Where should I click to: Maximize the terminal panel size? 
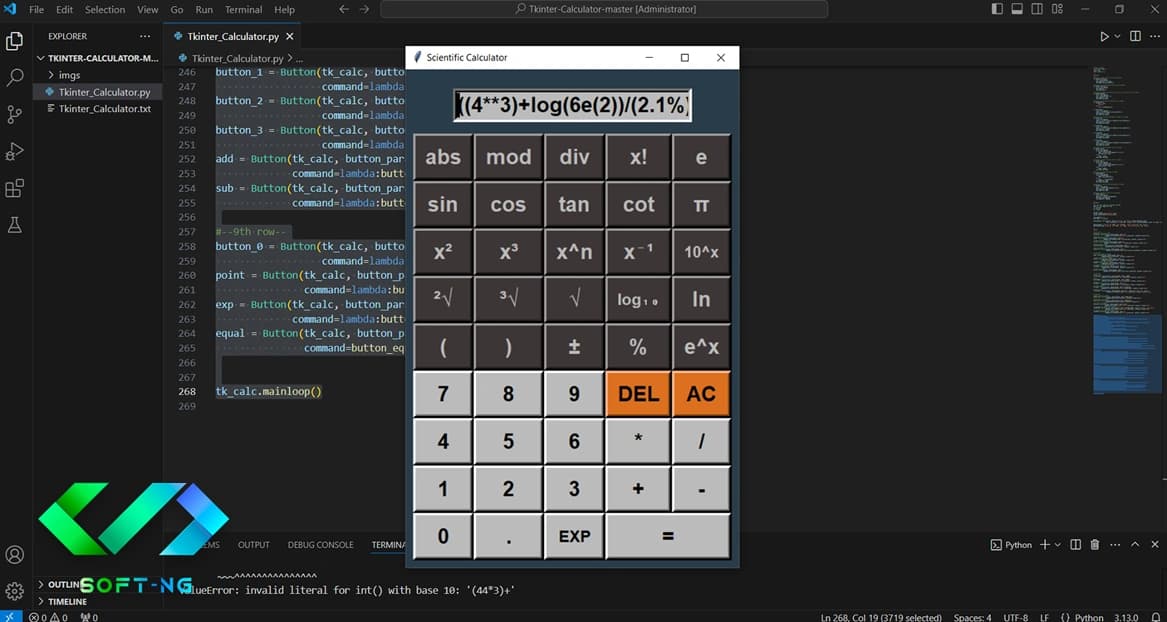point(1135,545)
